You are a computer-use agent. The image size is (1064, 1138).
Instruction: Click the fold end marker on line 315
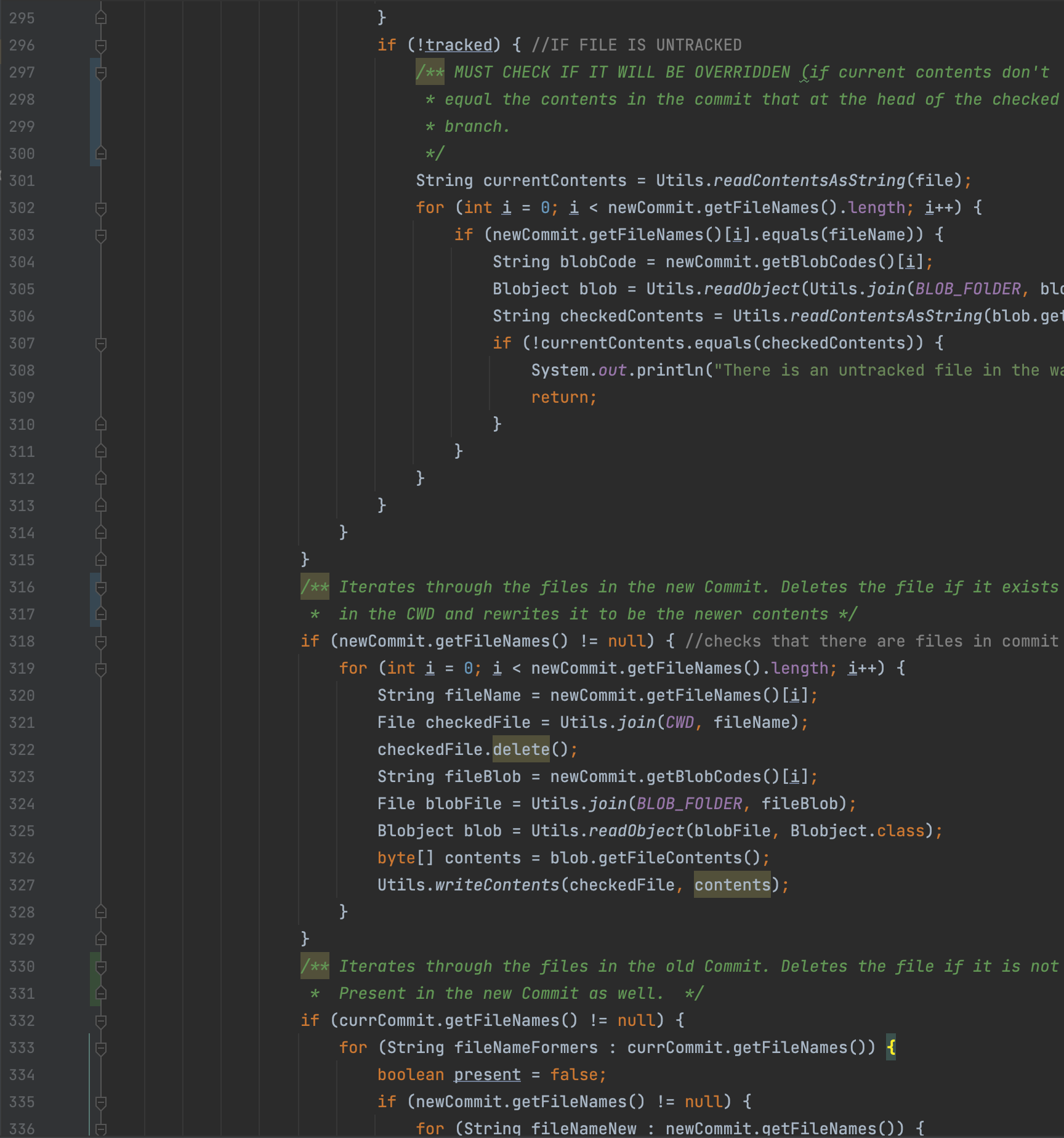pos(101,560)
